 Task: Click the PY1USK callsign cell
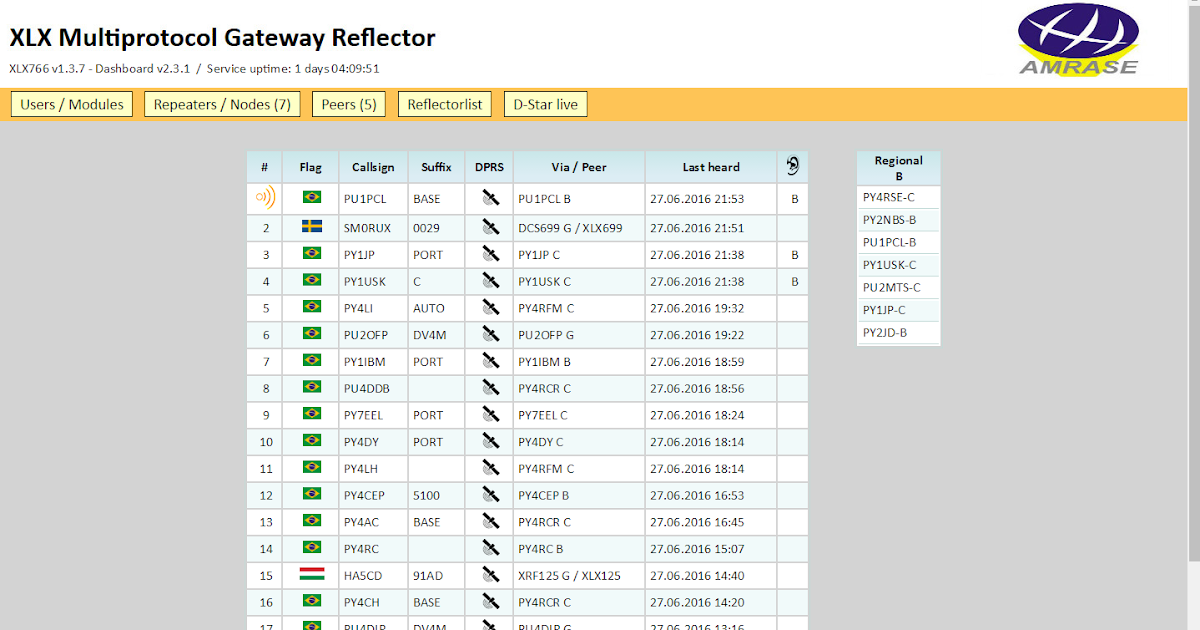point(370,281)
